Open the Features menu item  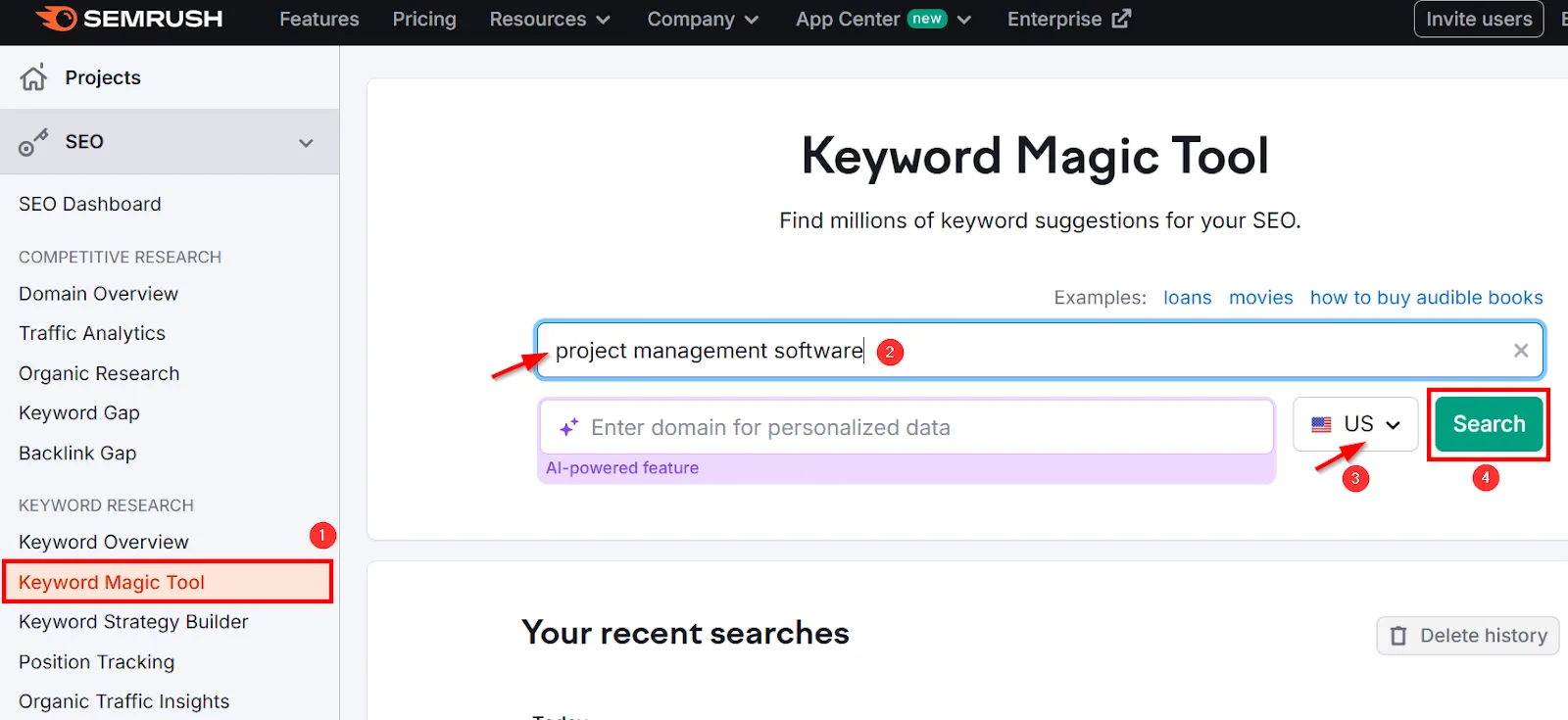tap(319, 19)
